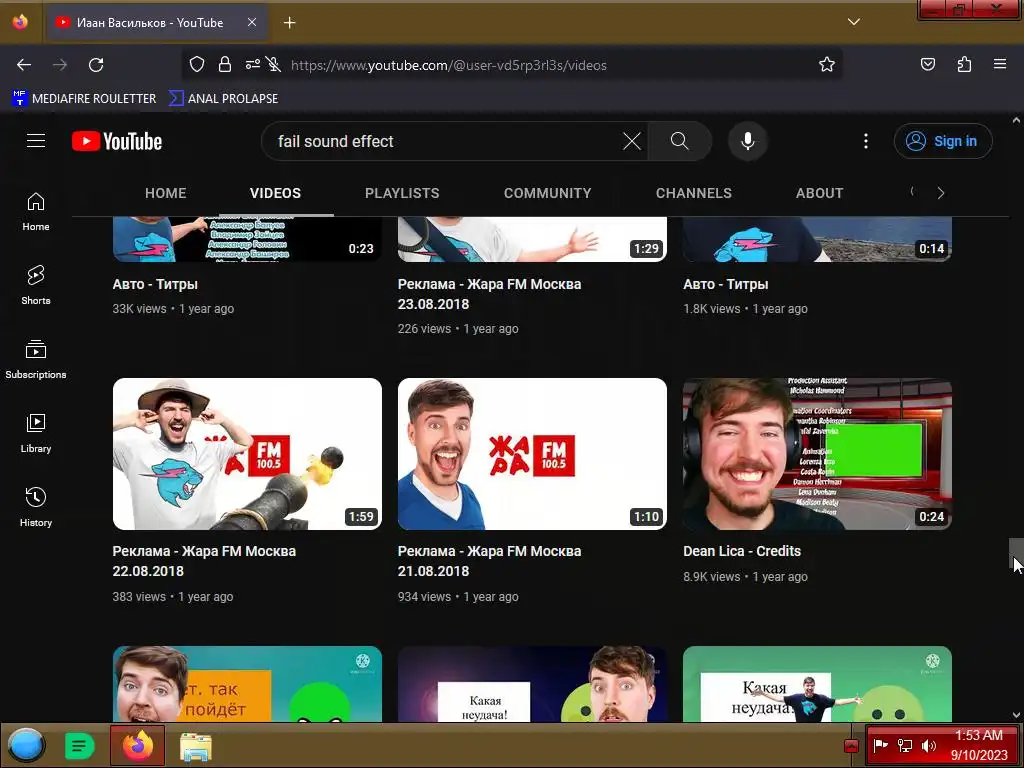
Task: Run search with the magnifier button
Action: 680,141
